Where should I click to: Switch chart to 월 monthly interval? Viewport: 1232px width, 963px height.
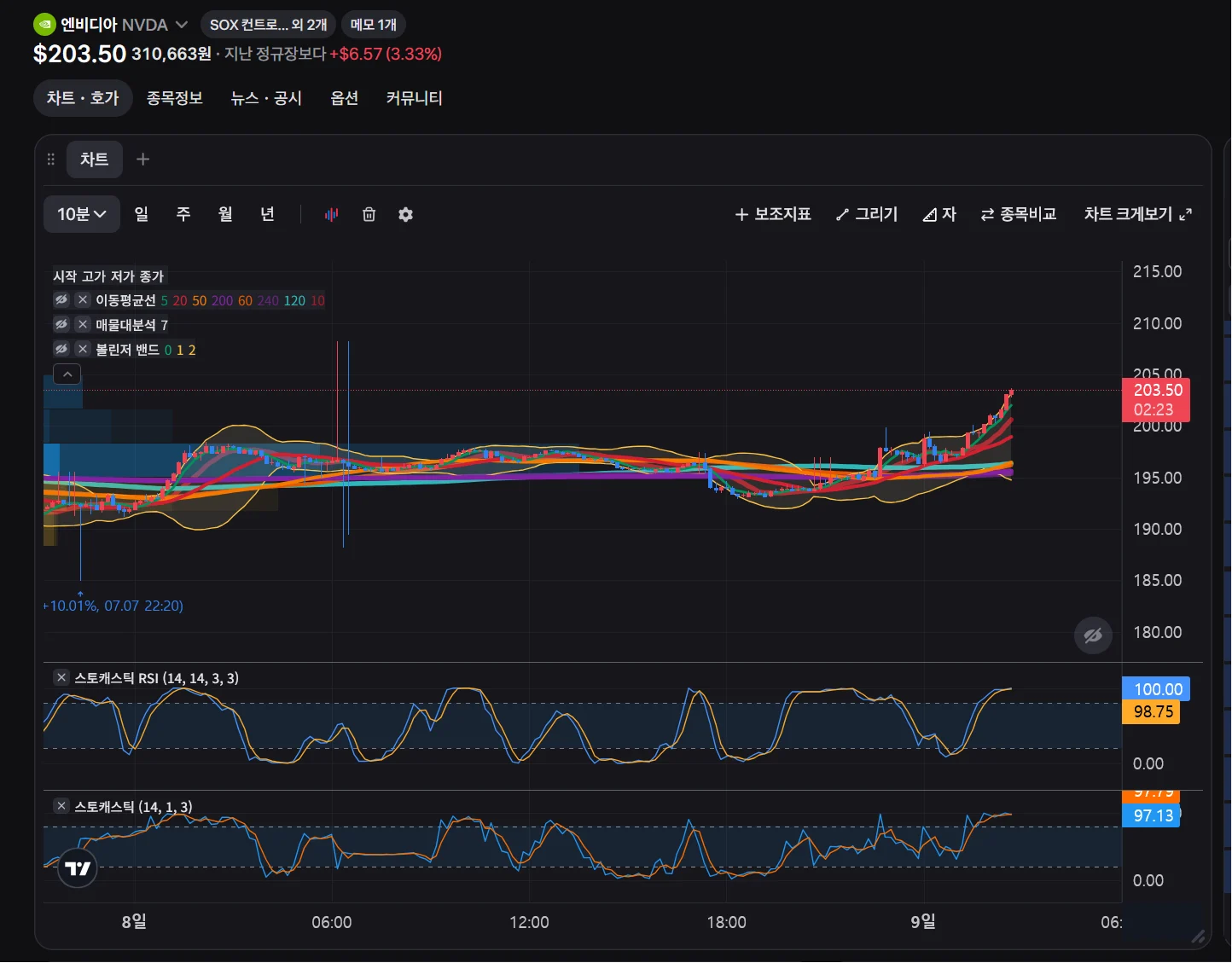[225, 214]
